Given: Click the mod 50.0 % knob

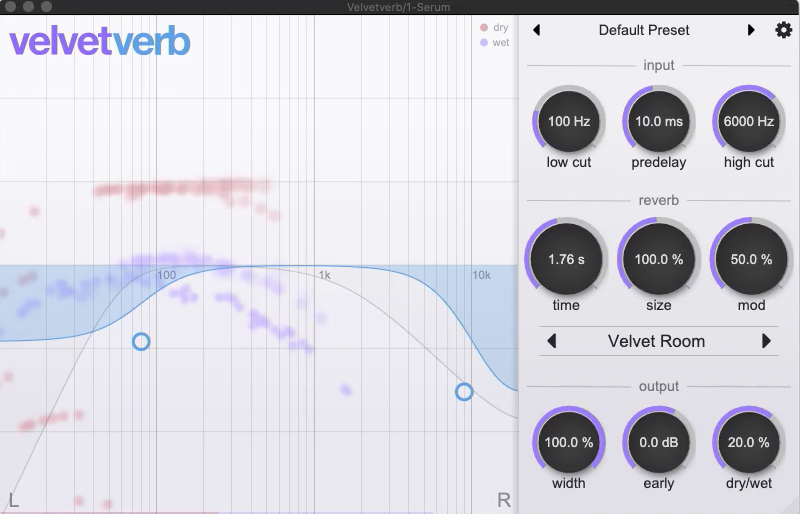Looking at the screenshot, I should tap(752, 259).
